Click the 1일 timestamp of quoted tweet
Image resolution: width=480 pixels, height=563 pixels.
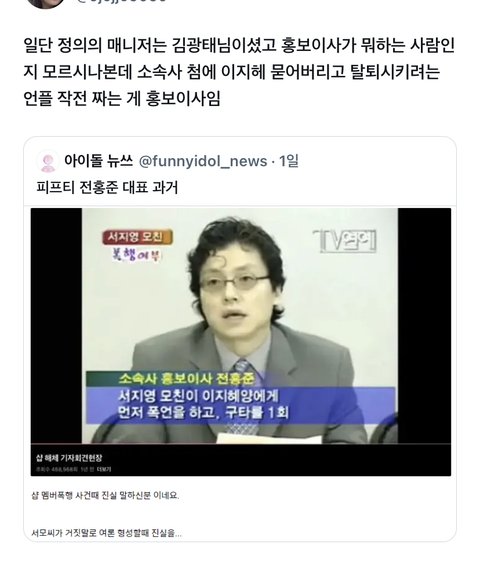(x=289, y=161)
